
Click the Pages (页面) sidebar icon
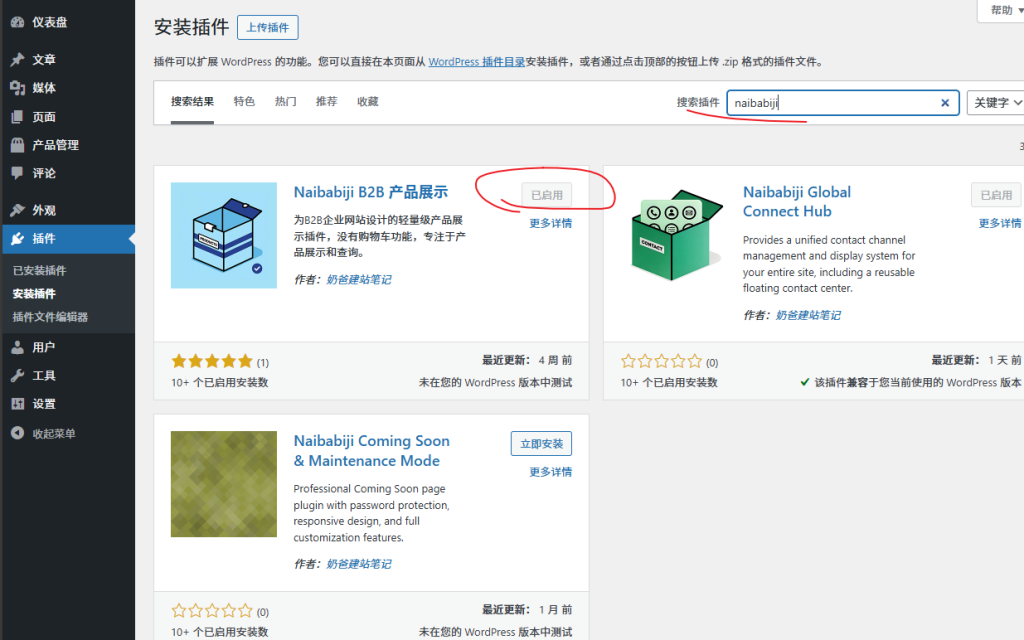[x=17, y=117]
